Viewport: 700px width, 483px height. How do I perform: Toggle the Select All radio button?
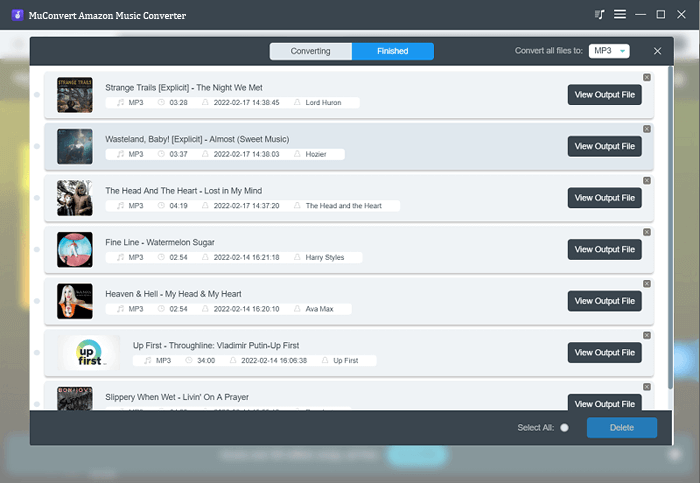pyautogui.click(x=564, y=428)
